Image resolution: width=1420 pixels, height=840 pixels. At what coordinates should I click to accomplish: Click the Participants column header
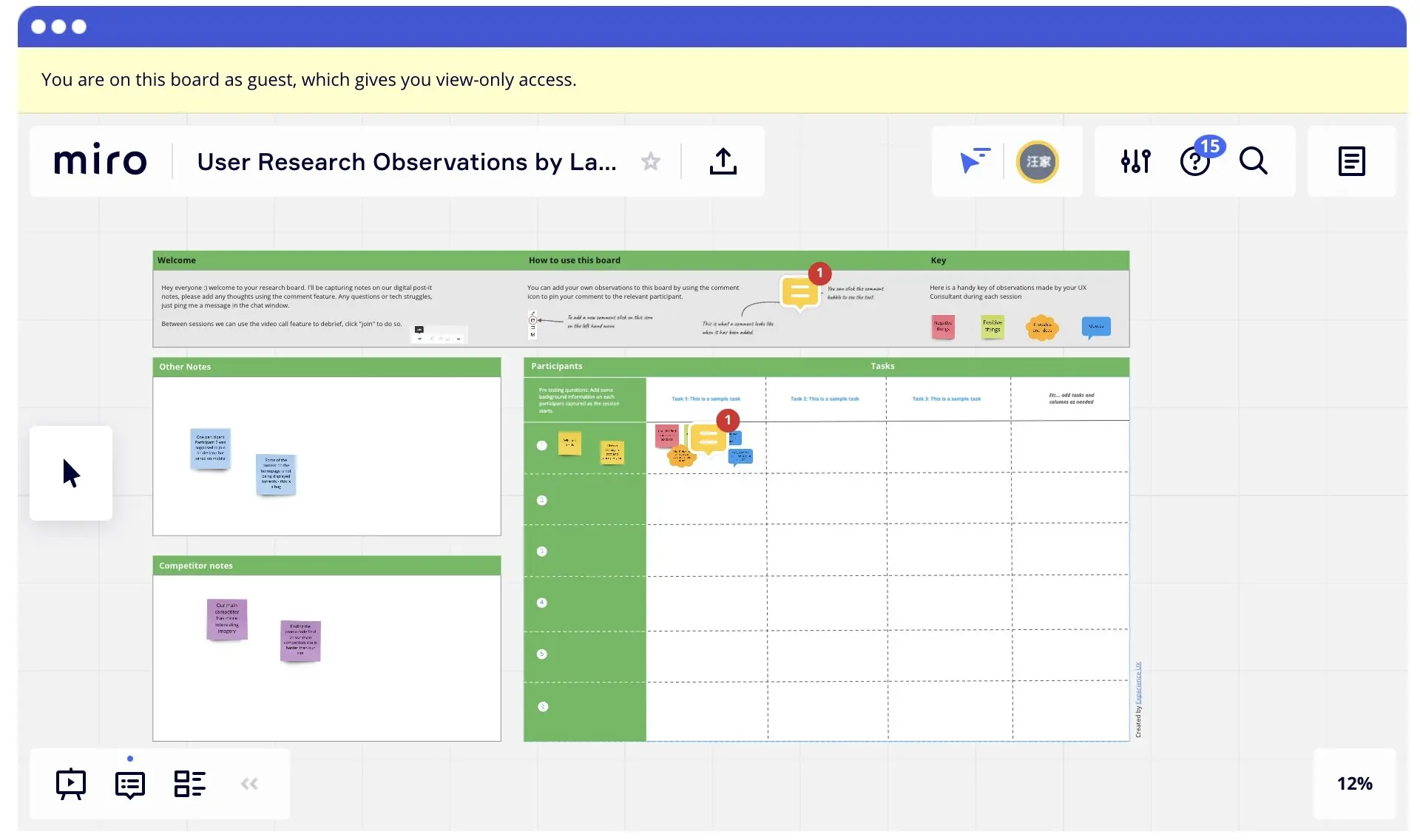pyautogui.click(x=557, y=366)
